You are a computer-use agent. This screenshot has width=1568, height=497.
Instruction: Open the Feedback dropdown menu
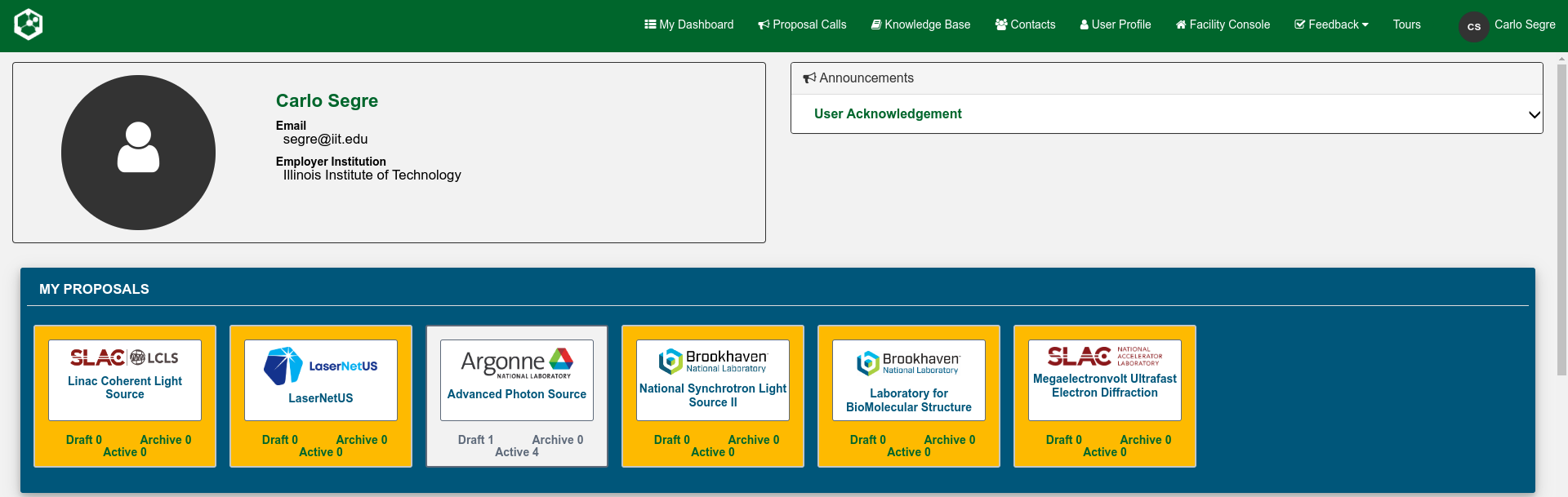(x=1331, y=24)
